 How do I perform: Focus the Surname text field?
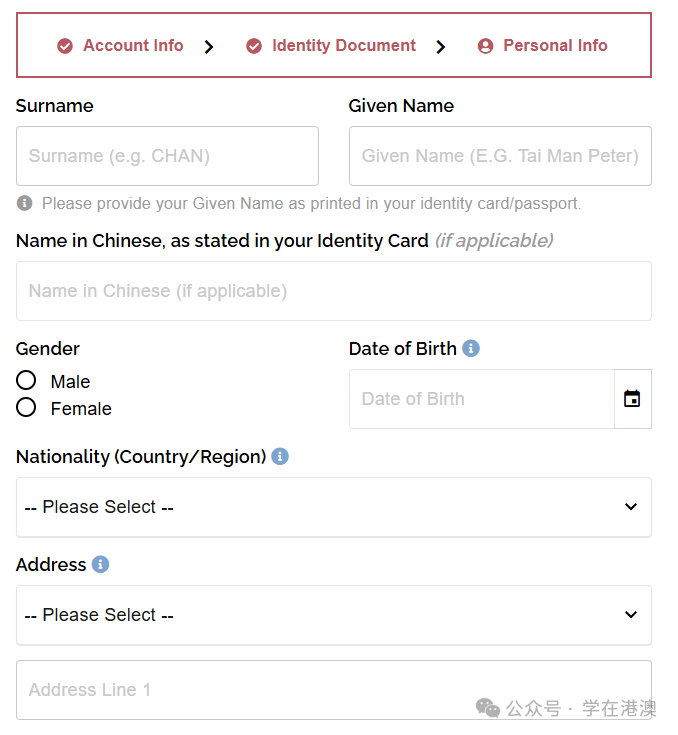pos(167,156)
